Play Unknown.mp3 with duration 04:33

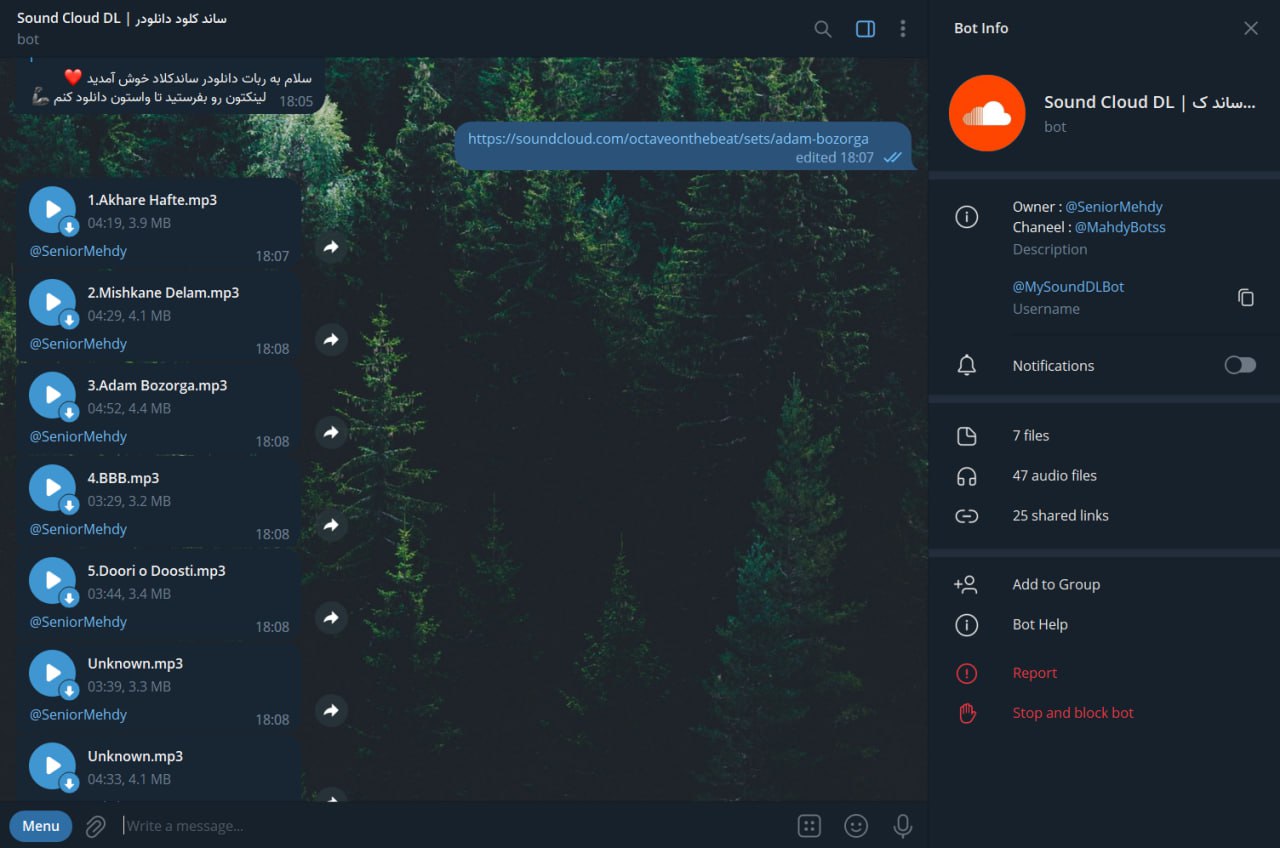click(x=52, y=767)
